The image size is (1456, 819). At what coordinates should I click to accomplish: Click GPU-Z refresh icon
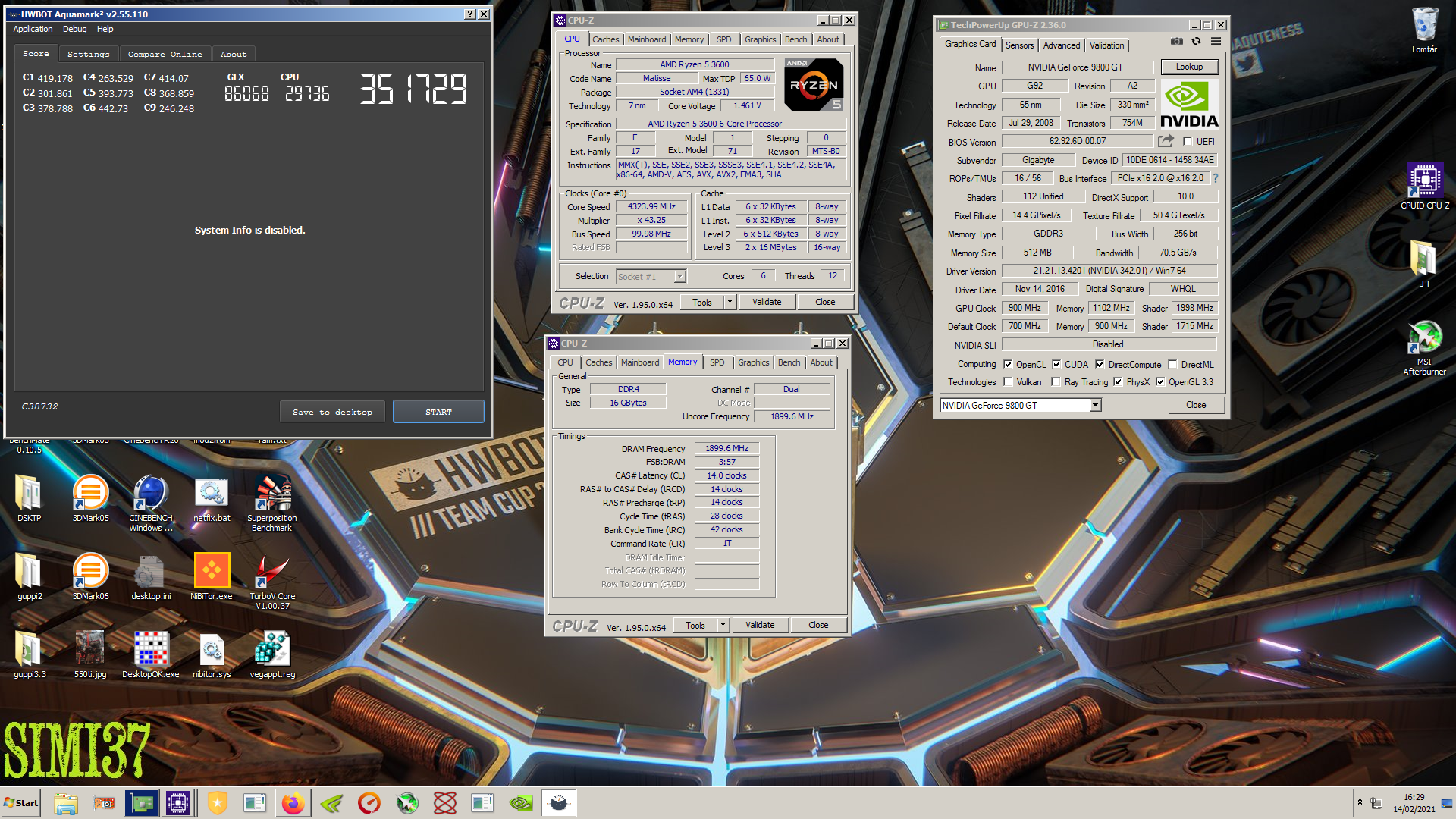1196,42
